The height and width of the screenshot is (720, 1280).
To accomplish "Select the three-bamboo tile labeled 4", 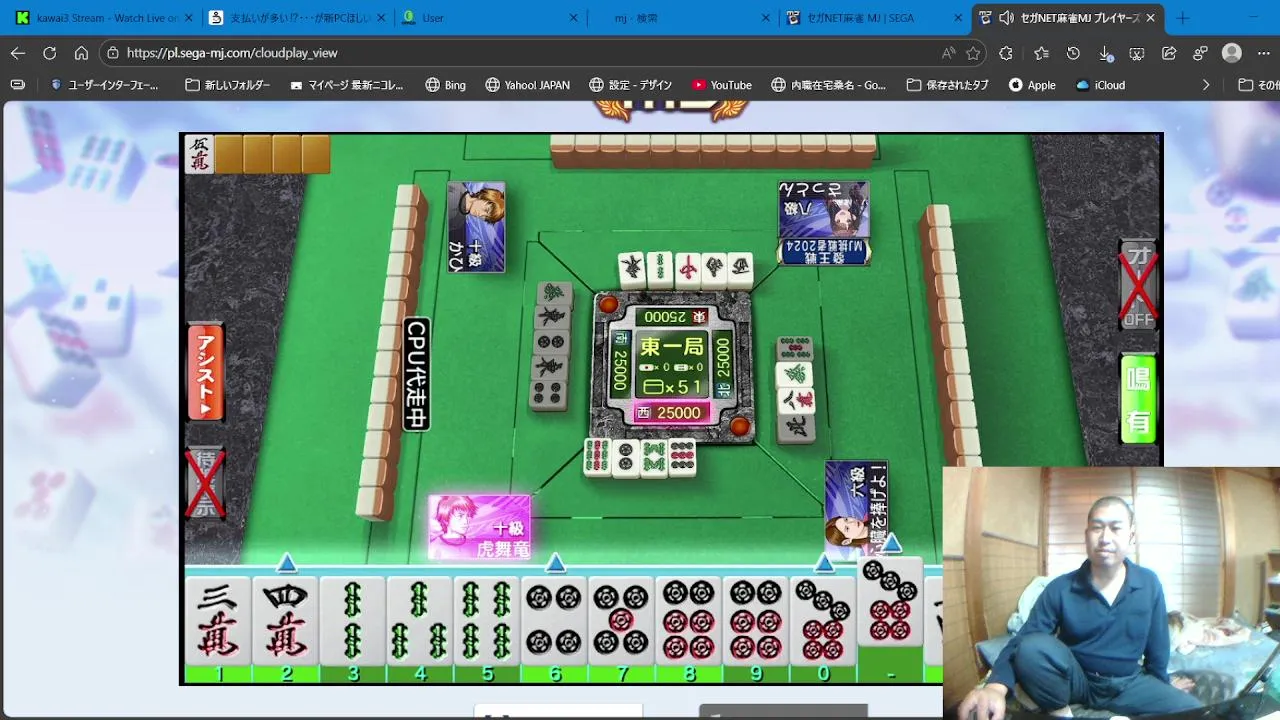I will 419,620.
